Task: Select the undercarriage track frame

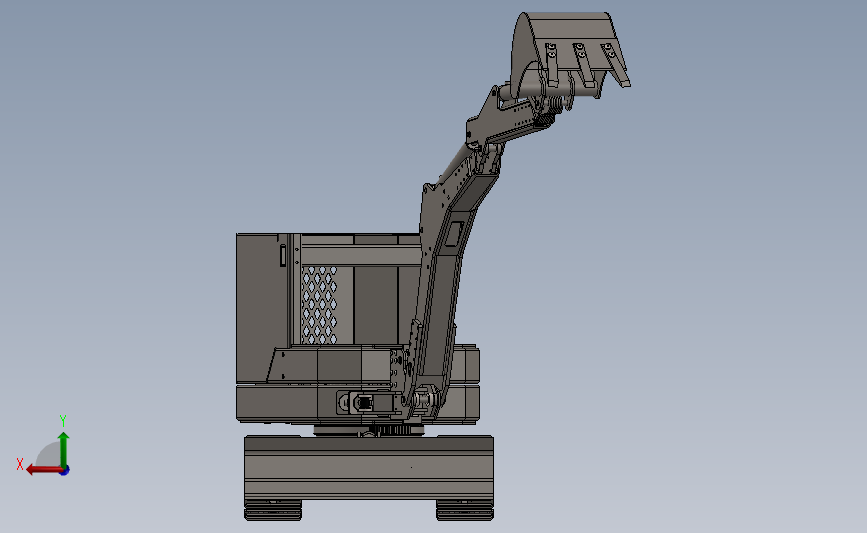Action: click(x=369, y=468)
